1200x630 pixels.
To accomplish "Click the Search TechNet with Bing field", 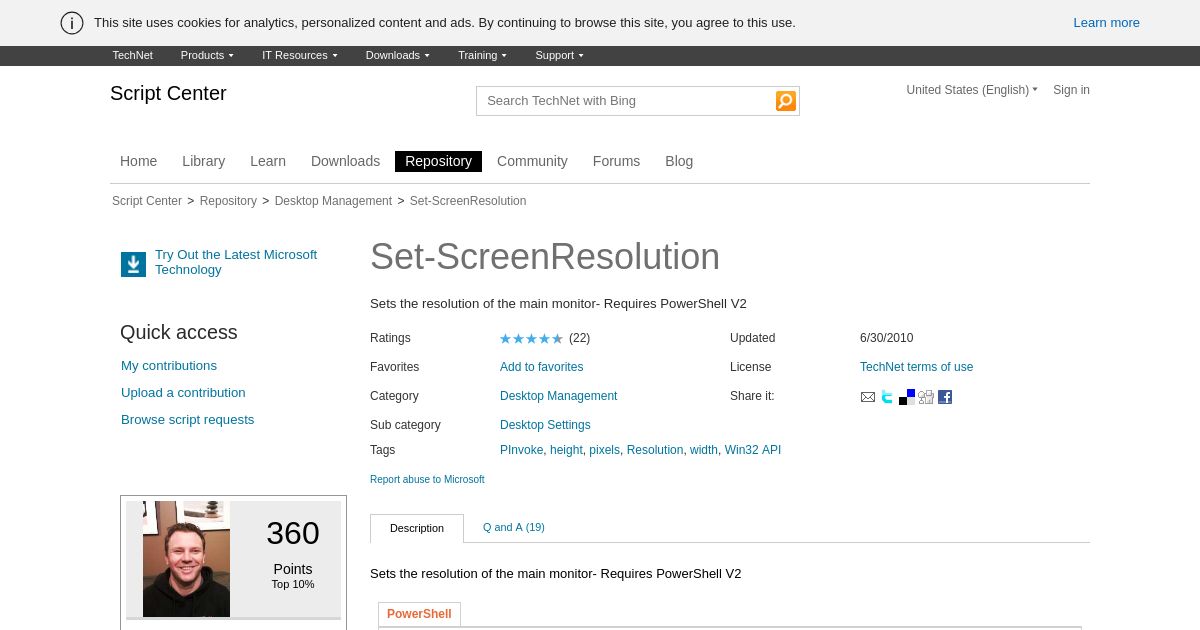I will [625, 101].
